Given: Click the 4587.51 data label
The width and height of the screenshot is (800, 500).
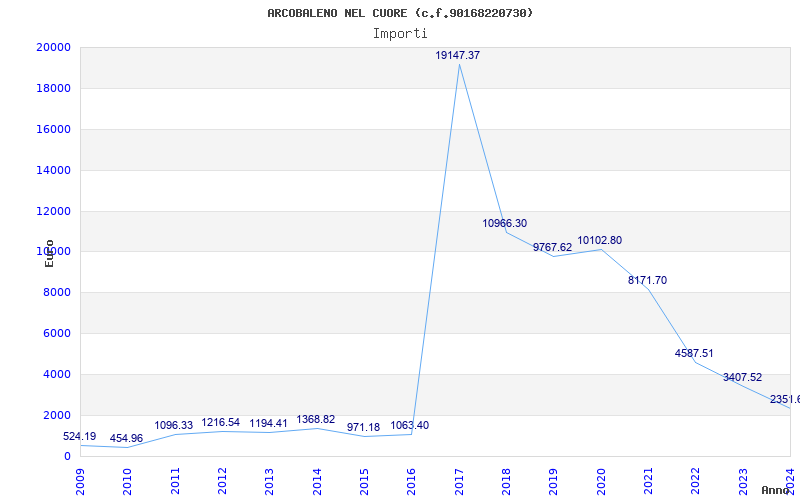Looking at the screenshot, I should 694,353.
